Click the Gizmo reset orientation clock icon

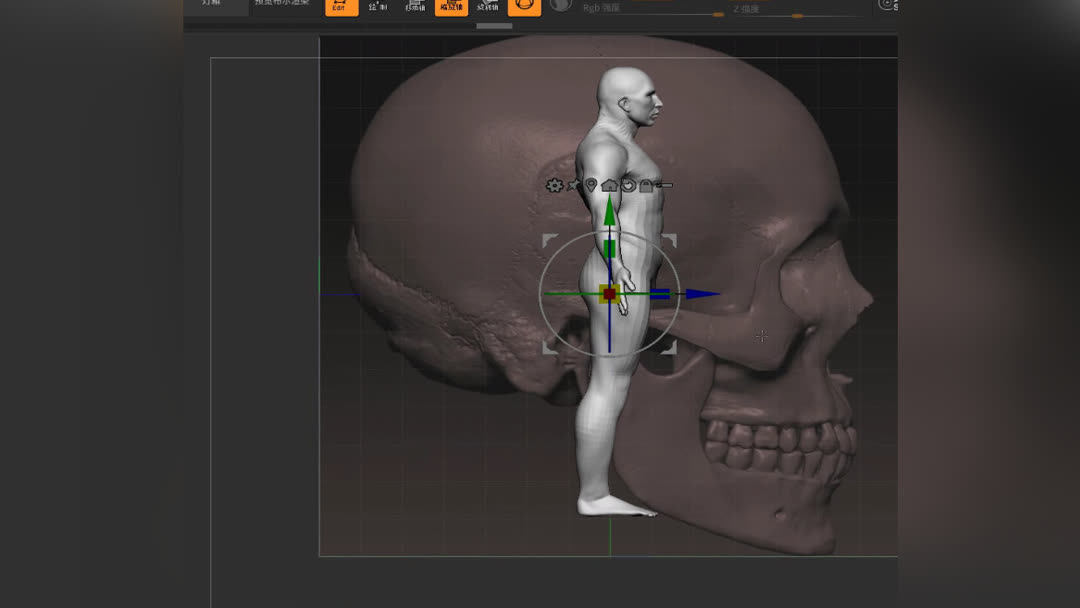point(628,185)
